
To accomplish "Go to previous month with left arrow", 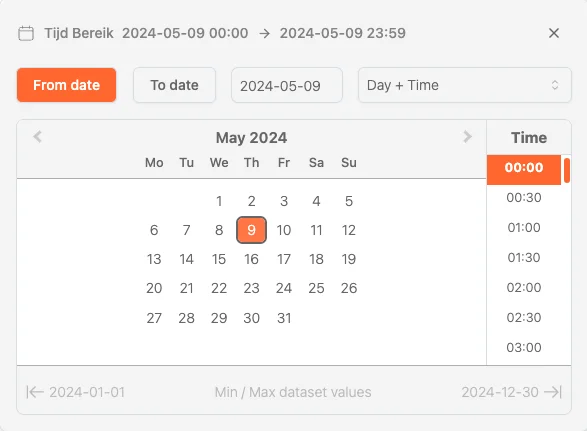I will 37,137.
